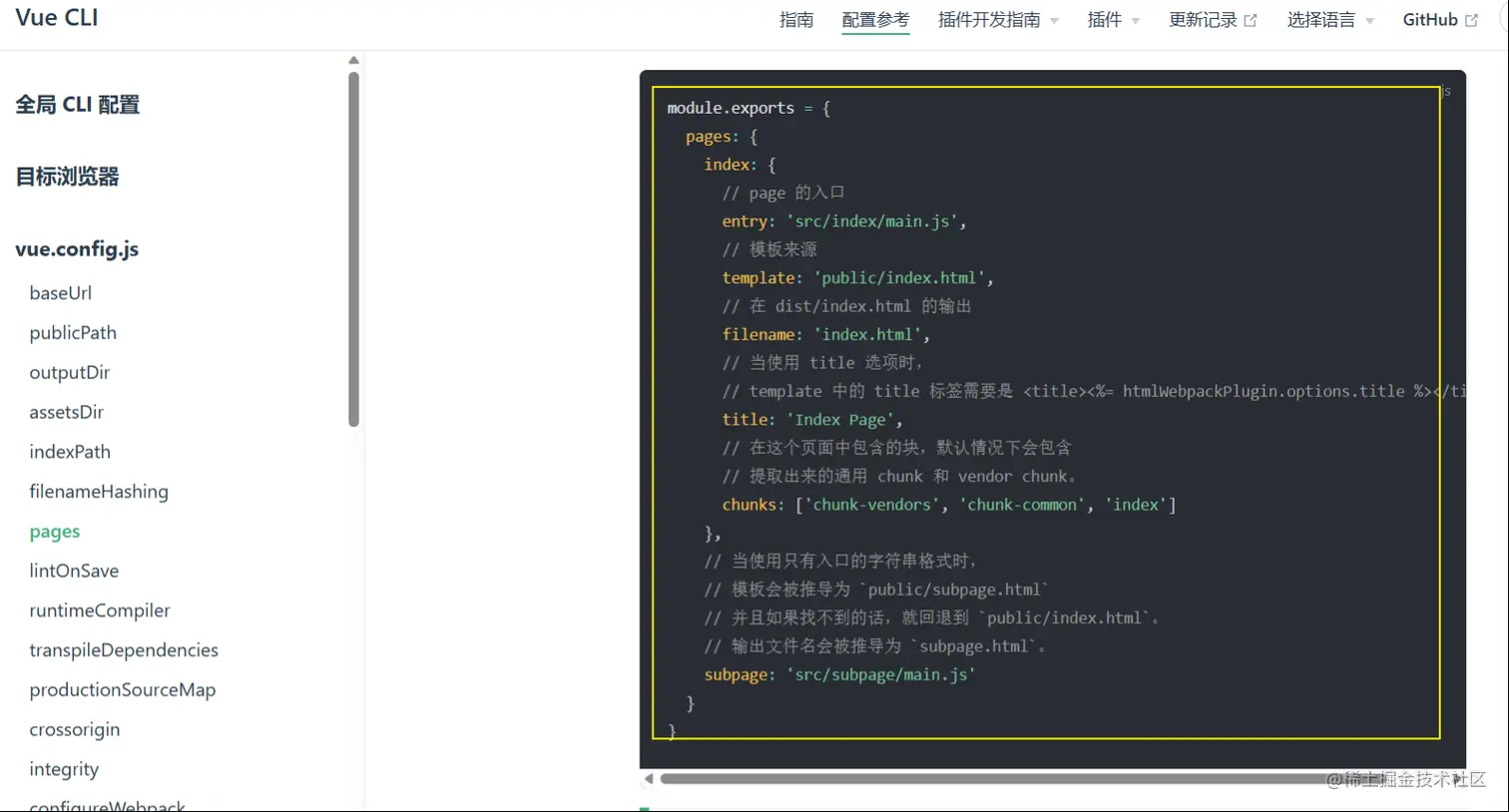Screen dimensions: 1509x812
Task: Go to the 全局 CLI 配置 sidebar section
Action: pos(78,105)
